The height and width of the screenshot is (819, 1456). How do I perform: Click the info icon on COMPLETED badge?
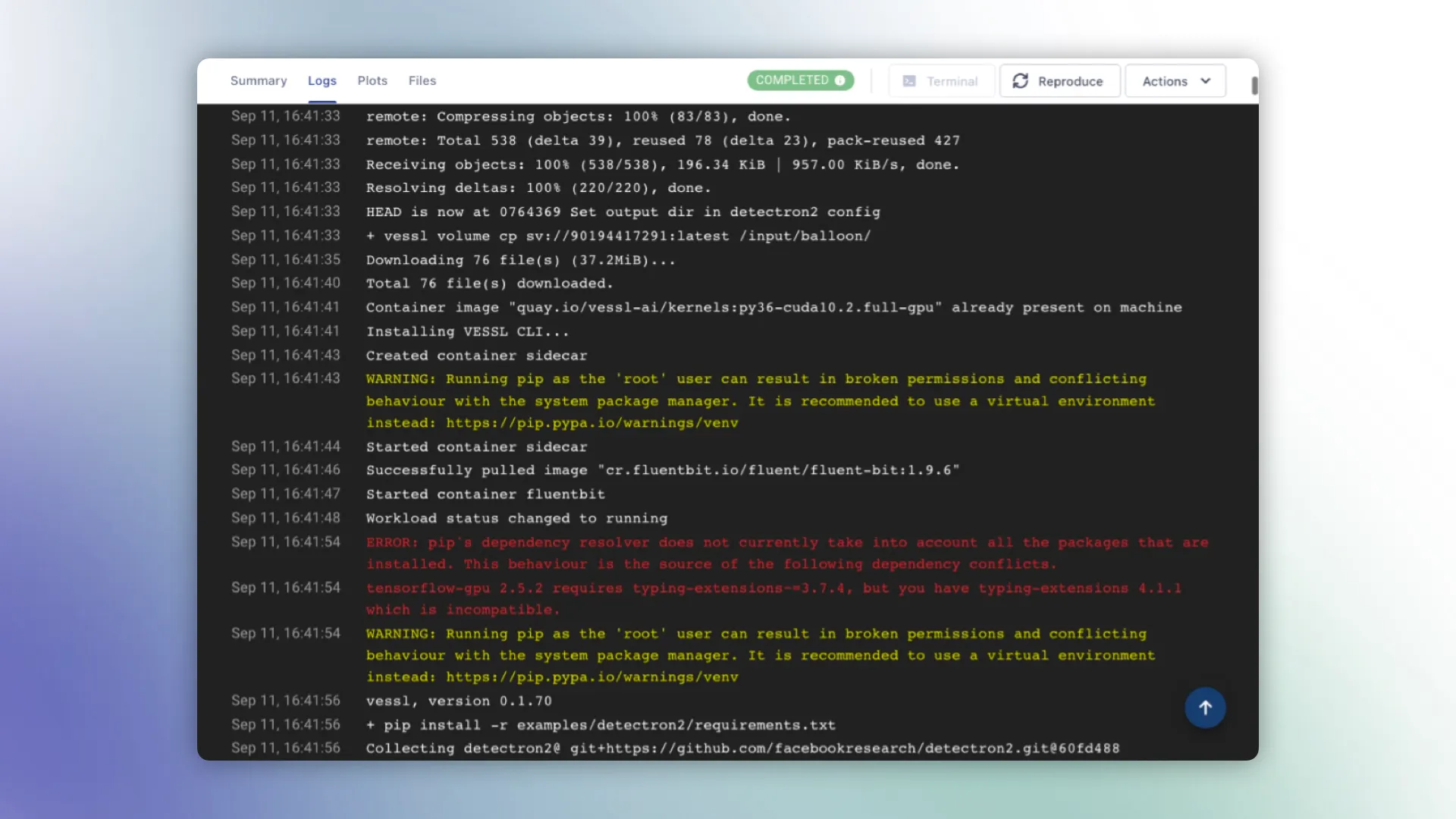click(x=840, y=80)
